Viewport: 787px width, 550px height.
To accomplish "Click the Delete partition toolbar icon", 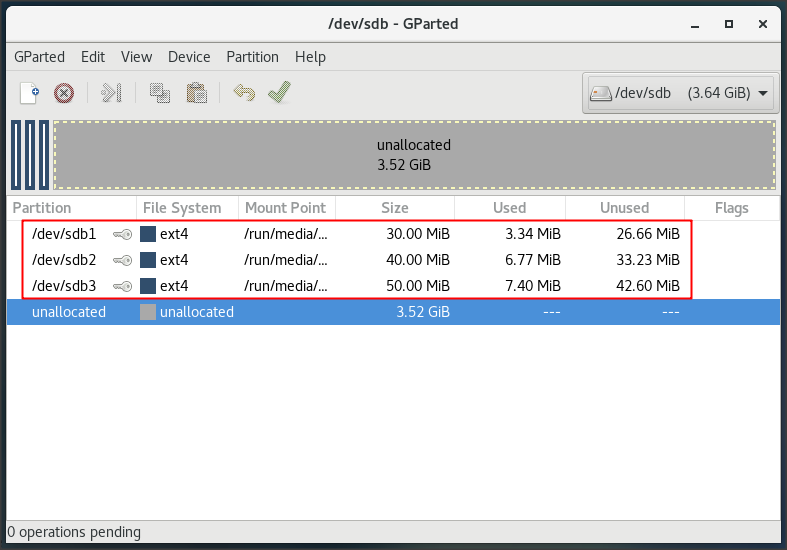I will tap(64, 93).
